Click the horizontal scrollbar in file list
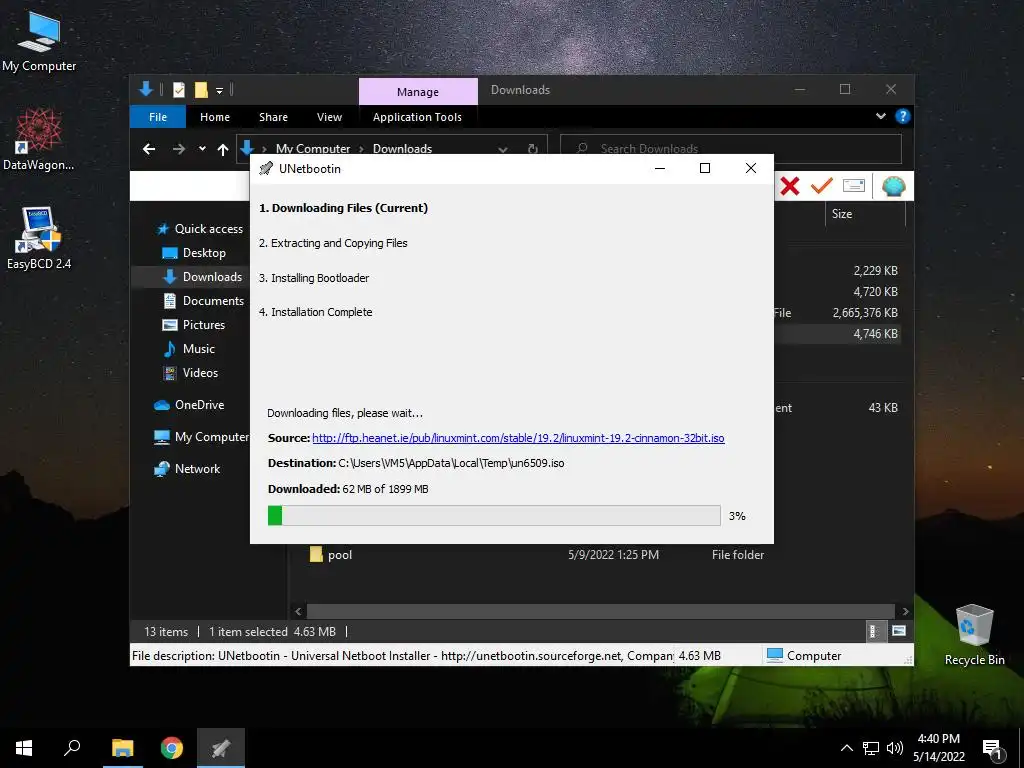The height and width of the screenshot is (768, 1024). click(600, 611)
